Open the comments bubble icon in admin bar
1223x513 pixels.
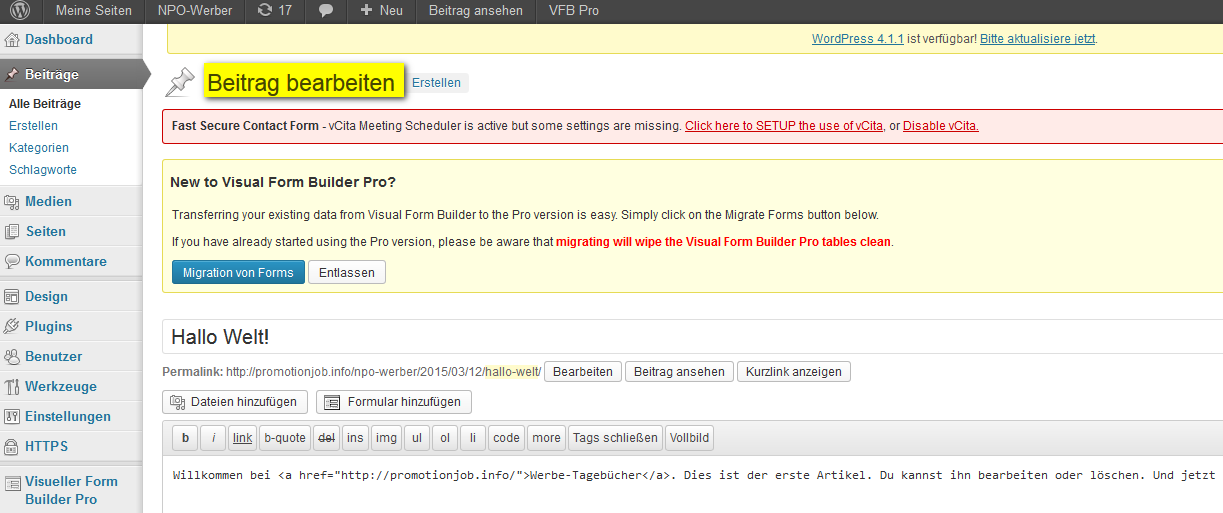326,11
